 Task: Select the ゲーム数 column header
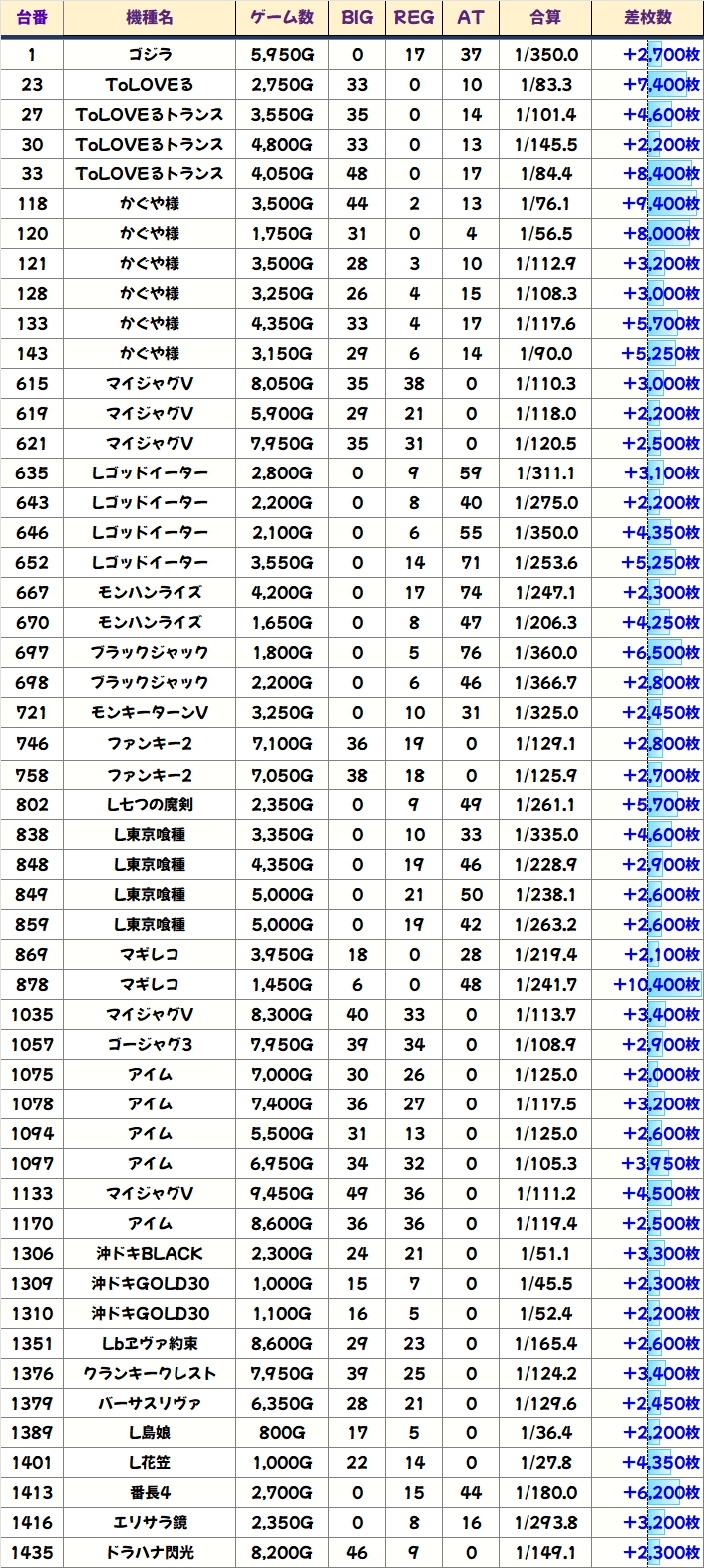[282, 18]
